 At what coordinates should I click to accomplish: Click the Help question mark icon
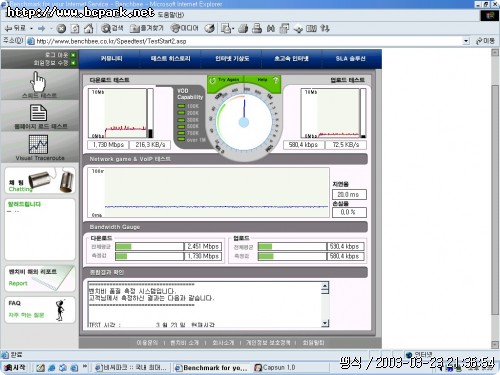pyautogui.click(x=275, y=80)
